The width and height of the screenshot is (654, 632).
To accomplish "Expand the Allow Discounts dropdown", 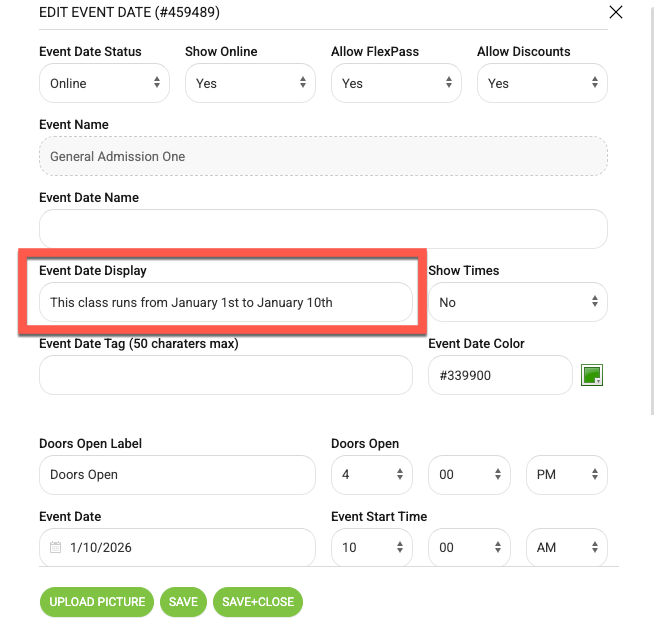I will coord(542,83).
